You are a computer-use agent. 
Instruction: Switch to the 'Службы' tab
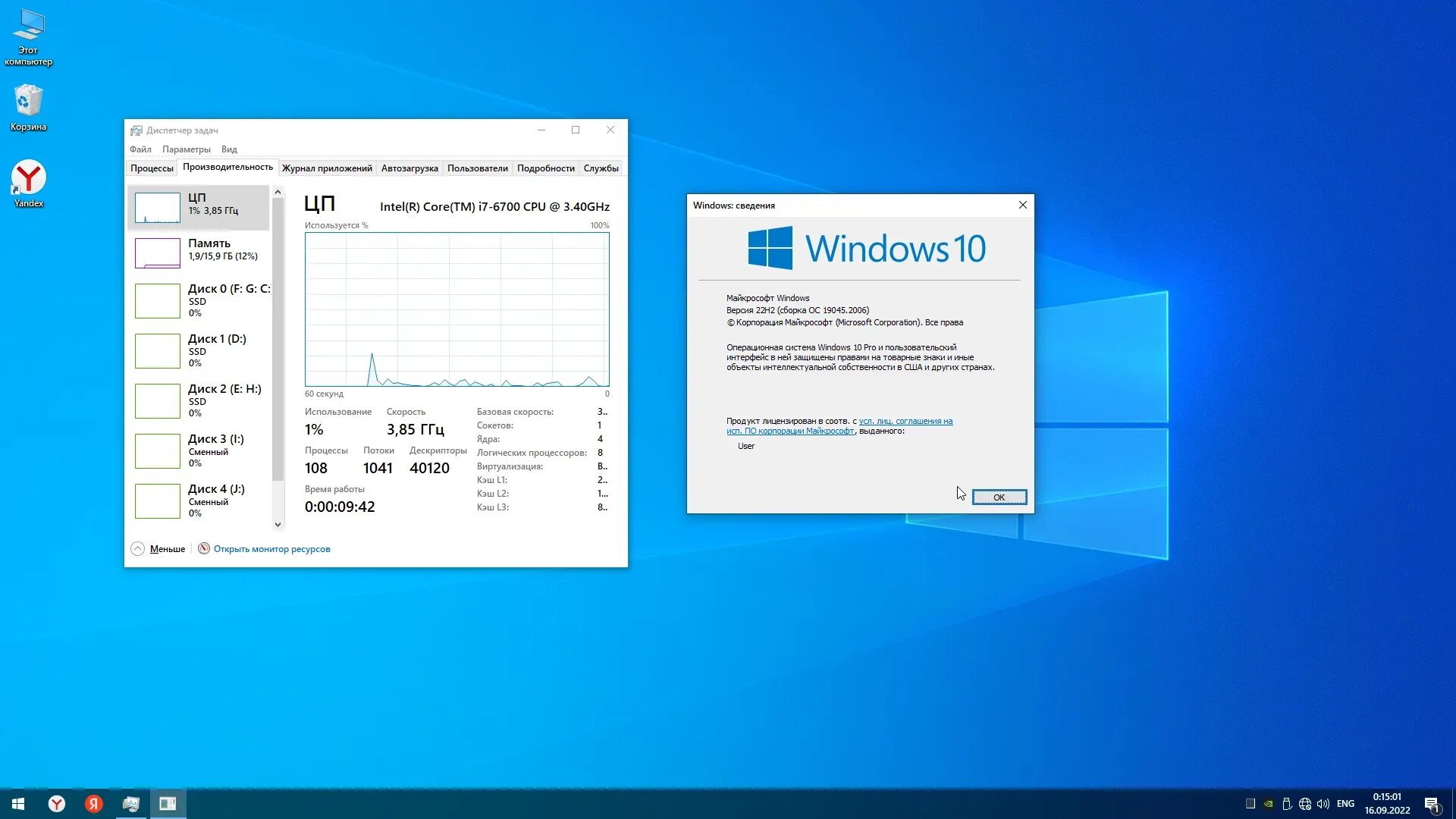601,168
